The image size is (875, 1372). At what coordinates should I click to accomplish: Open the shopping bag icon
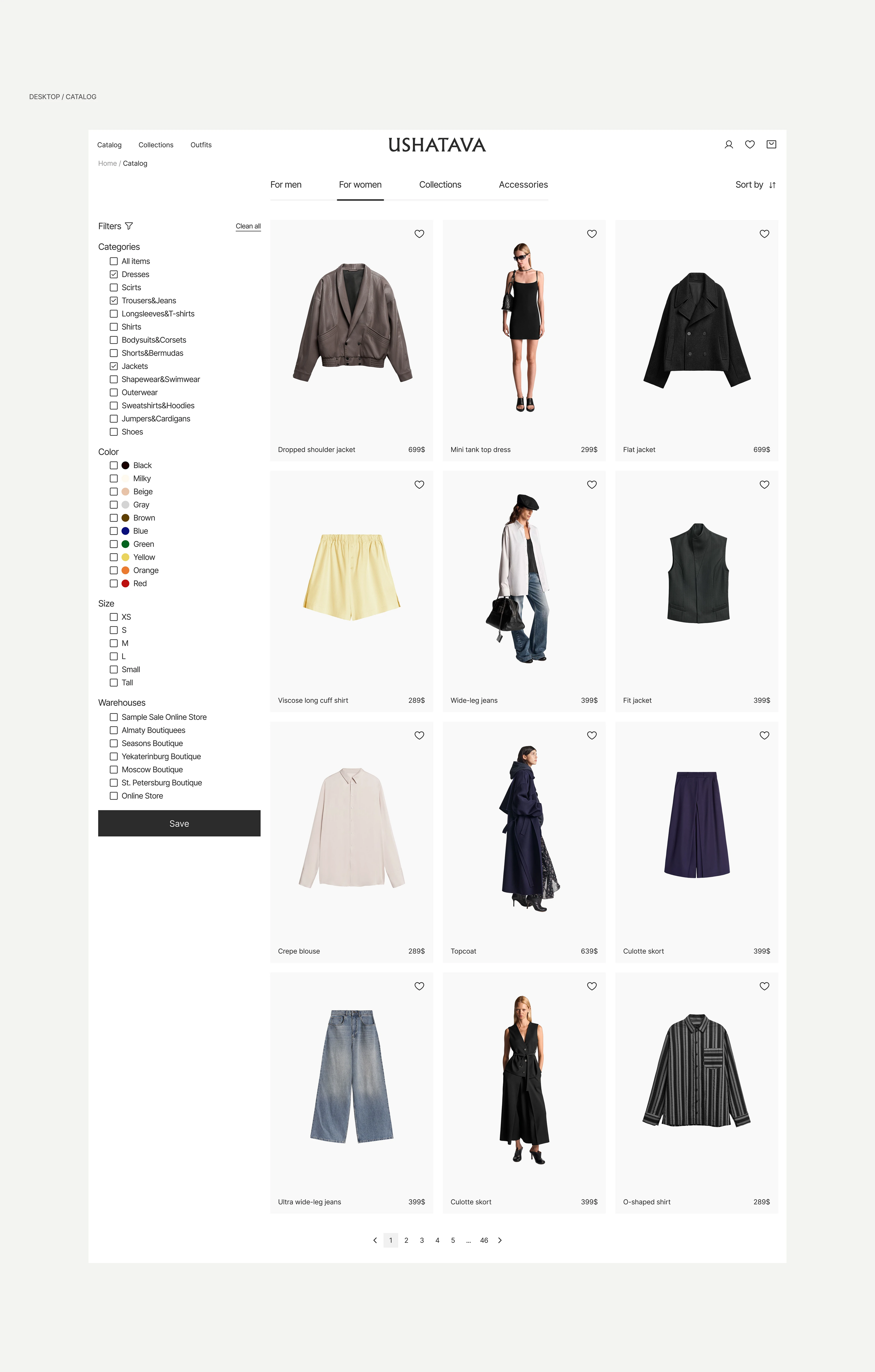coord(771,145)
